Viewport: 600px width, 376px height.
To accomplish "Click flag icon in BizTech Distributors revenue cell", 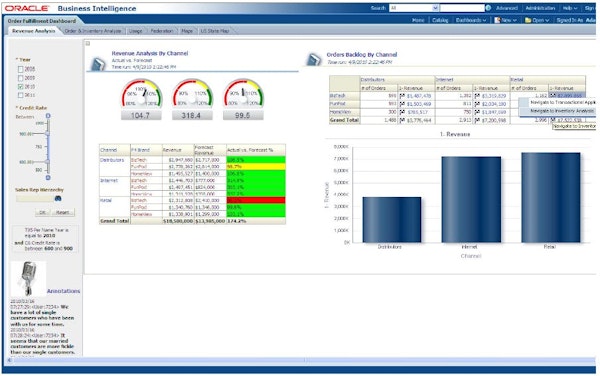I will coord(402,96).
